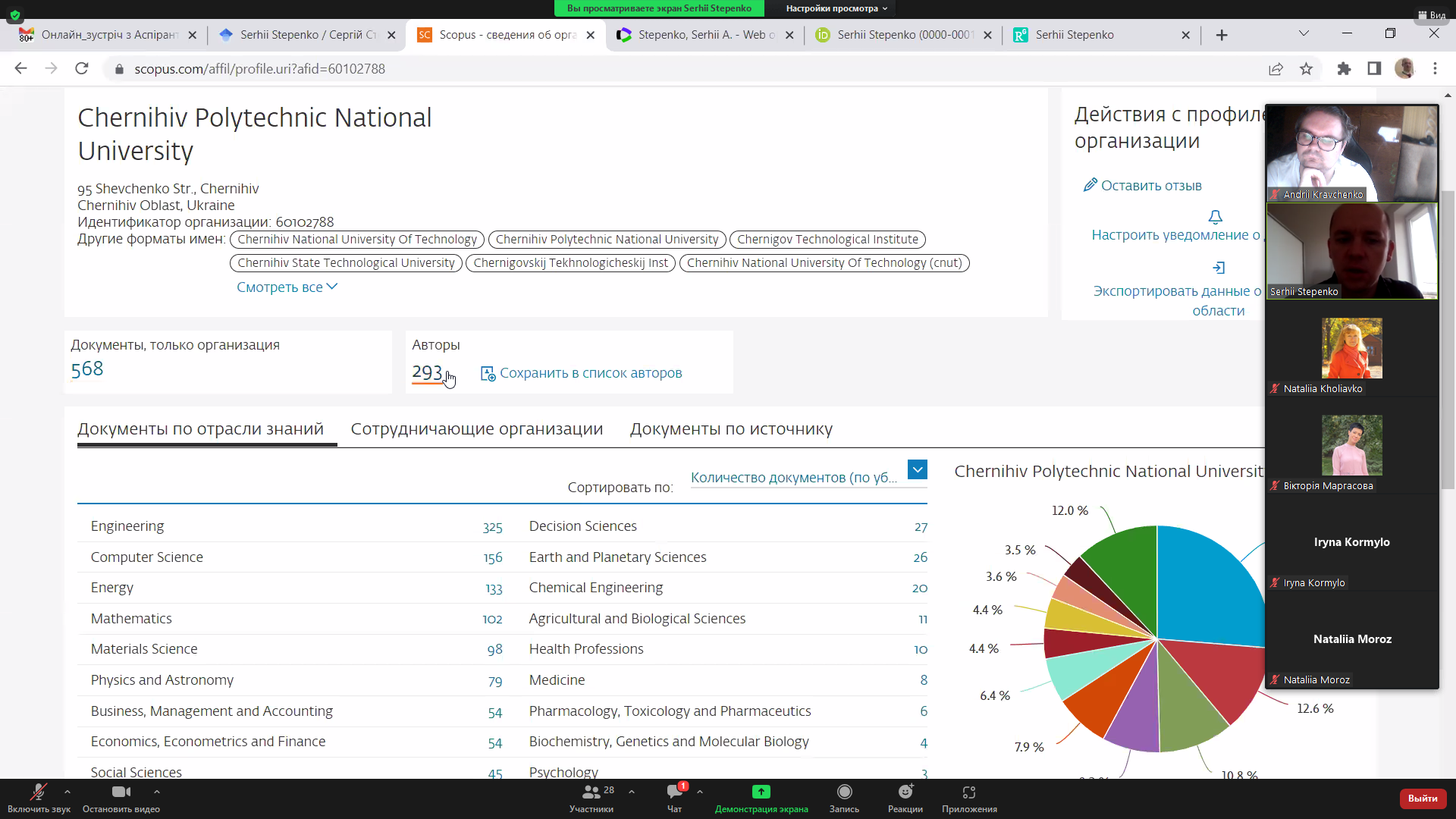The image size is (1456, 819).
Task: Reload the Scopus page
Action: click(82, 69)
